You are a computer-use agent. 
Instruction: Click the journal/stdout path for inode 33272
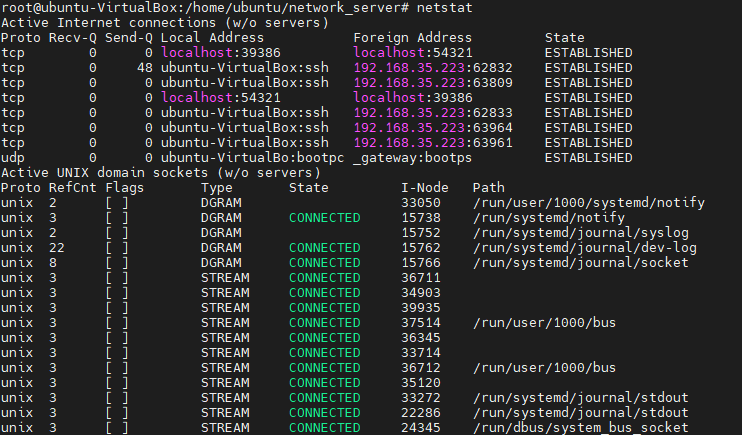pyautogui.click(x=581, y=398)
